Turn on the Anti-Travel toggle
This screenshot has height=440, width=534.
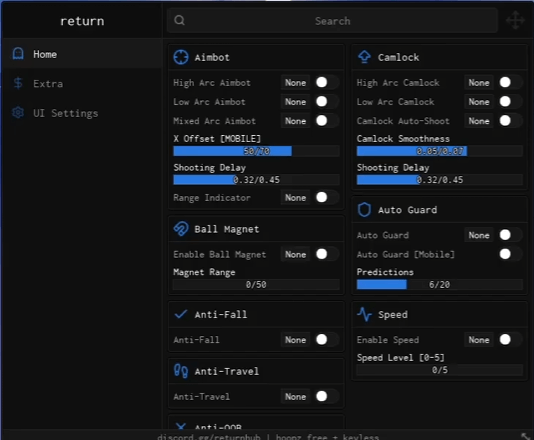pyautogui.click(x=327, y=396)
